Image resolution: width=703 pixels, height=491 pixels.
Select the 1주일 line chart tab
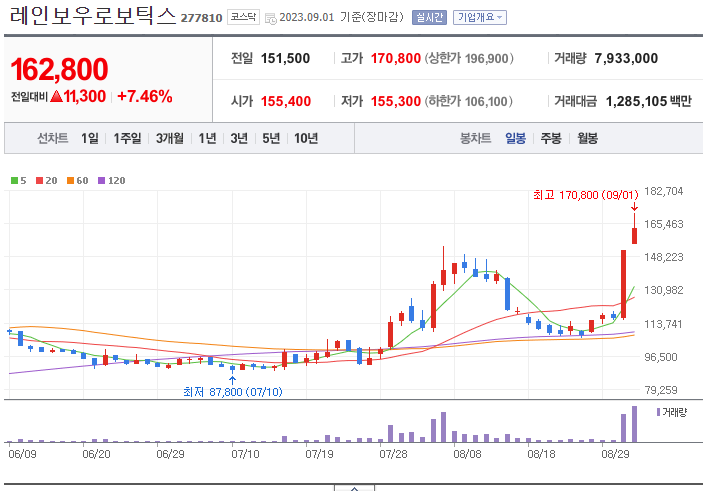click(x=127, y=138)
